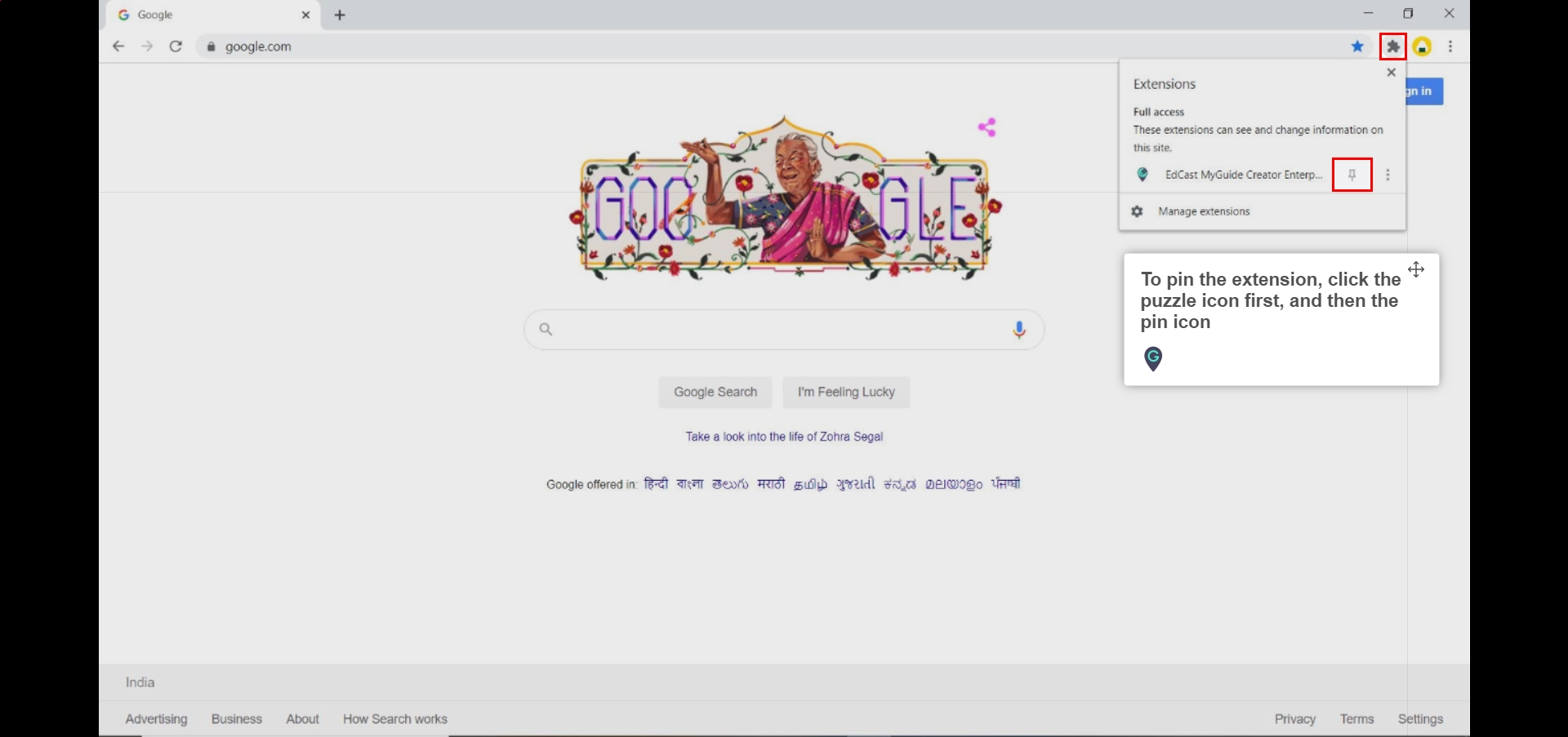Image resolution: width=1568 pixels, height=737 pixels.
Task: Open EdCast MyGuide extension more options
Action: point(1388,175)
